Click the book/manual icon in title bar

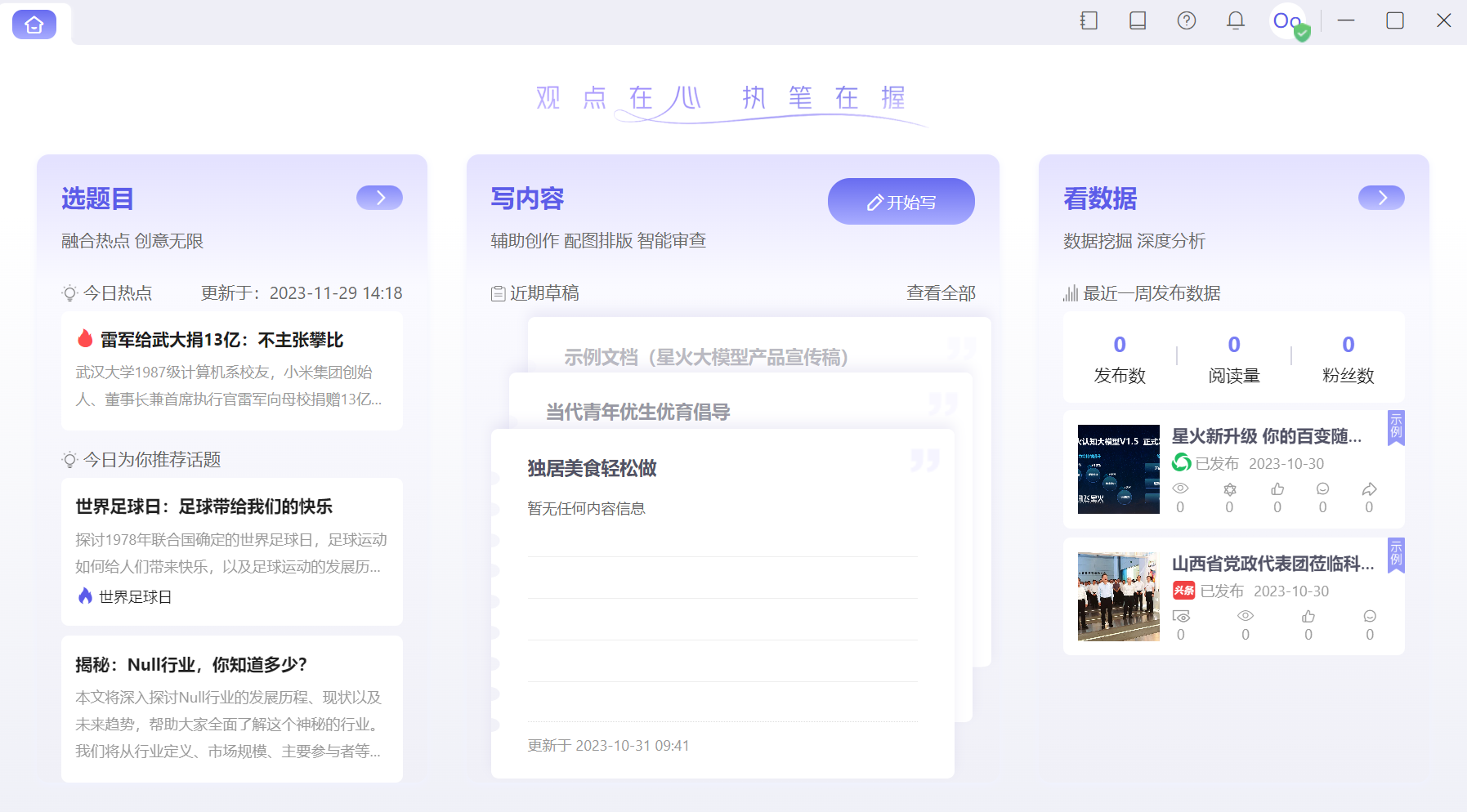1137,20
